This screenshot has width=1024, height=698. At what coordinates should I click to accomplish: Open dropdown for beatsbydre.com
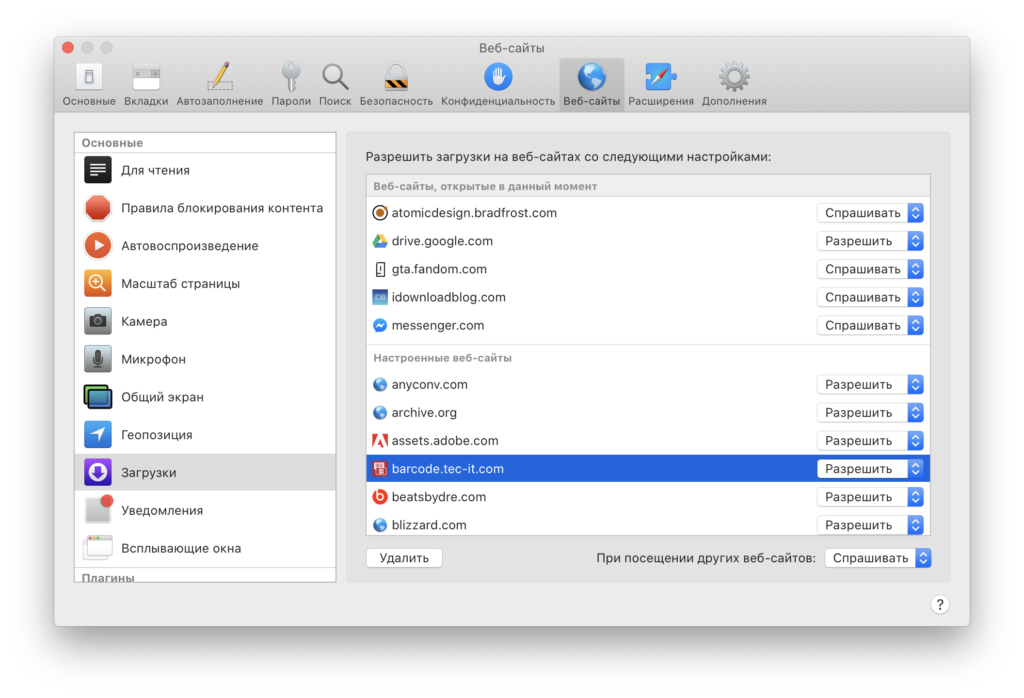tap(870, 497)
